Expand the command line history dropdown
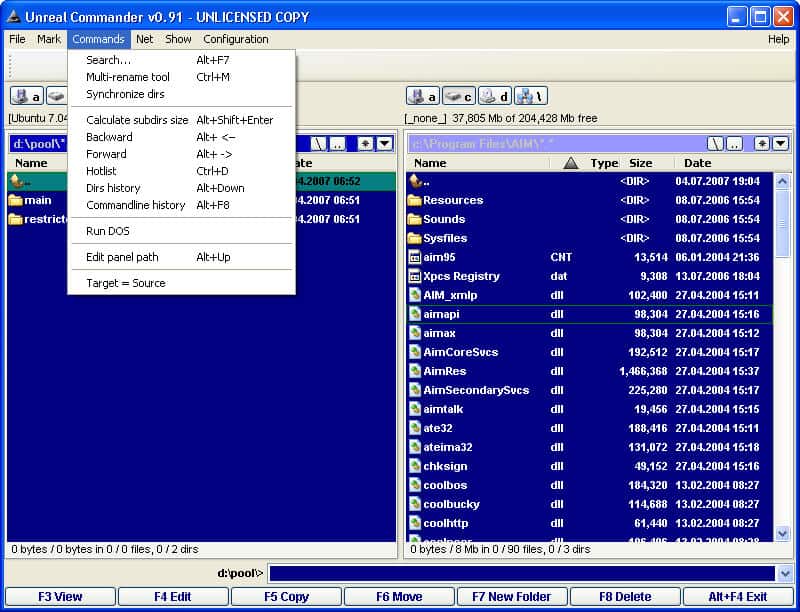 click(x=785, y=573)
